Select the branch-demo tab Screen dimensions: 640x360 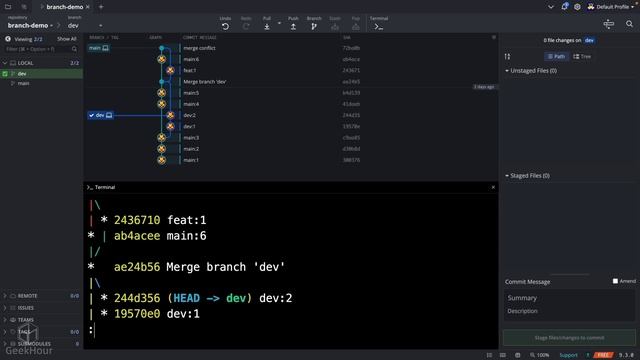click(64, 7)
